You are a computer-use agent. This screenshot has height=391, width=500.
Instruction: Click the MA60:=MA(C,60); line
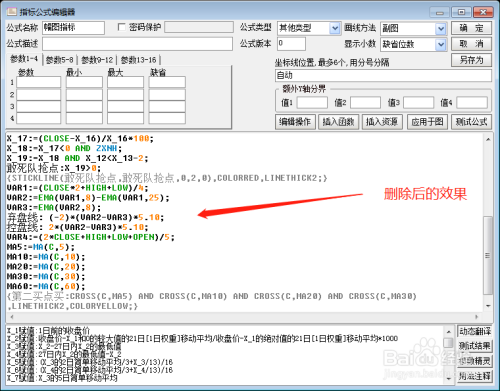point(46,287)
